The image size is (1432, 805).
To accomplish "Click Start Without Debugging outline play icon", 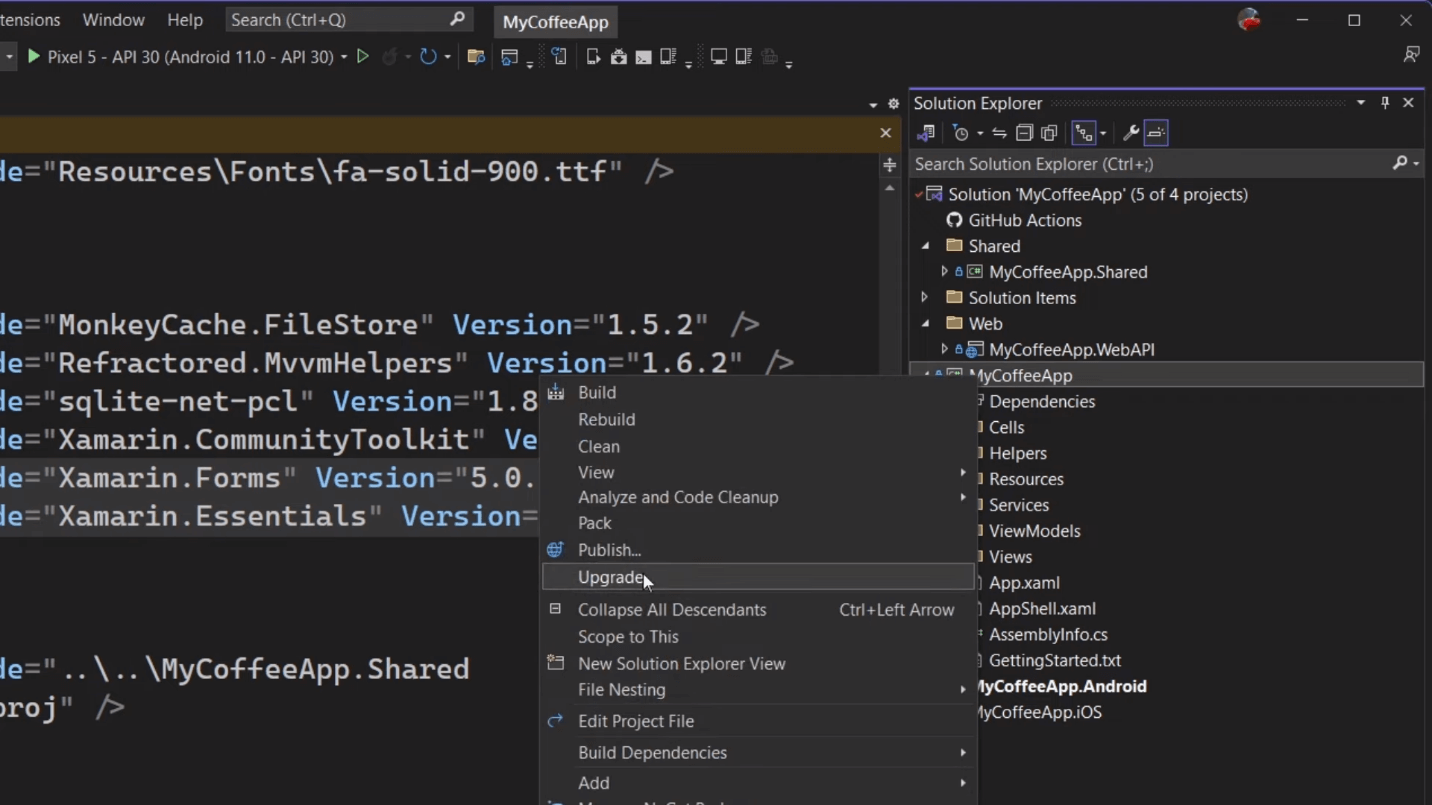I will (x=363, y=57).
